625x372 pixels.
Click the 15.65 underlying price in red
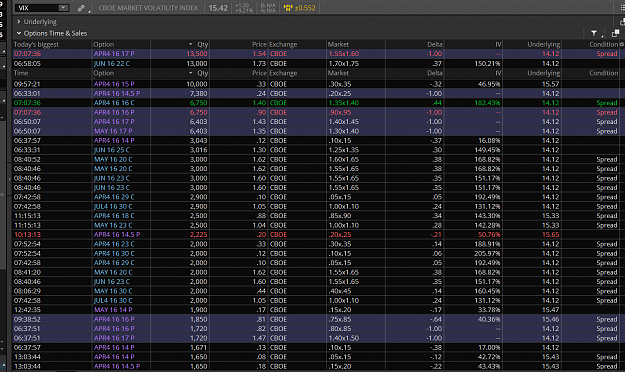click(x=550, y=235)
